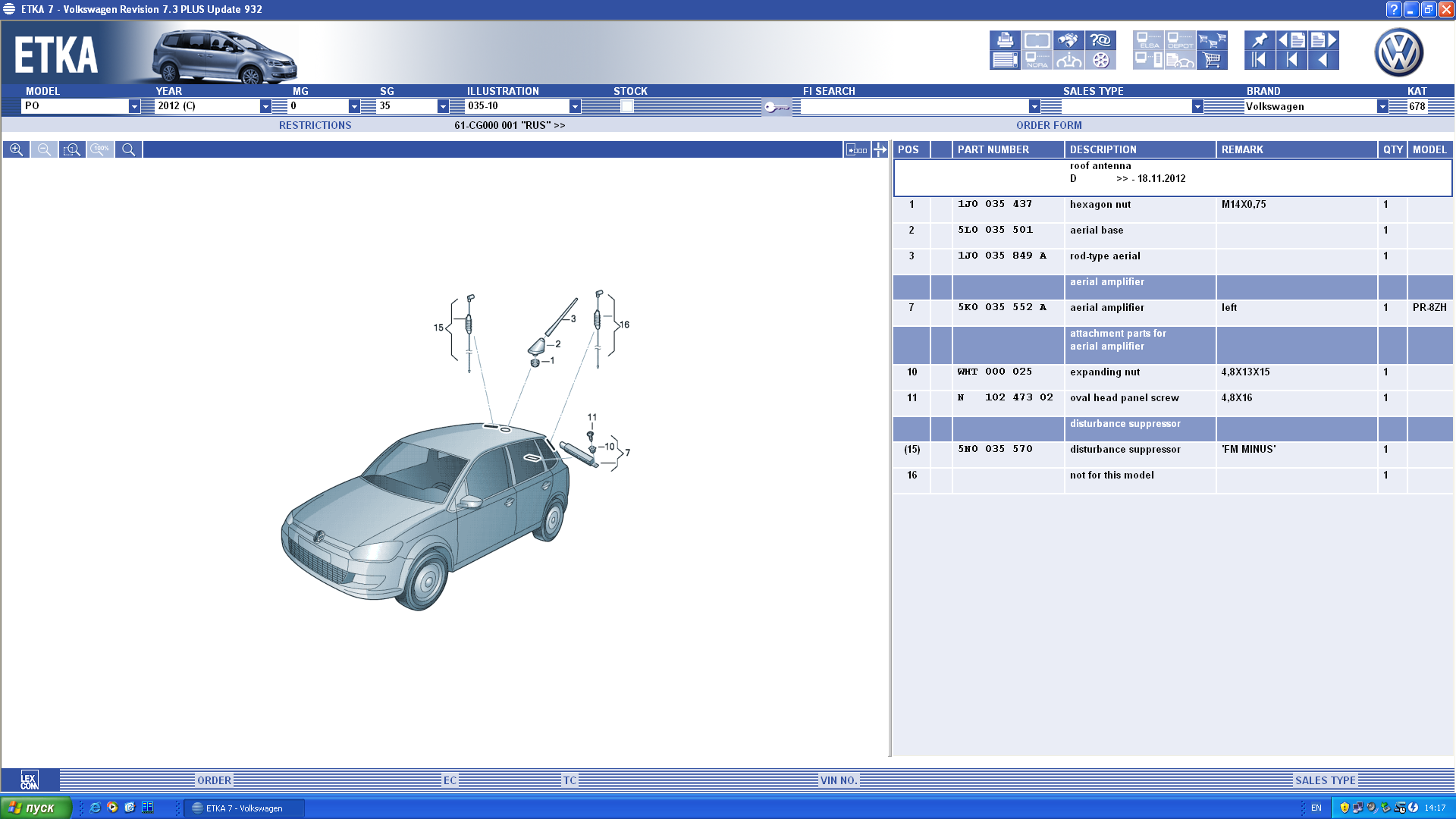This screenshot has height=819, width=1456.
Task: Open the binoculars search tool
Action: 1068,40
